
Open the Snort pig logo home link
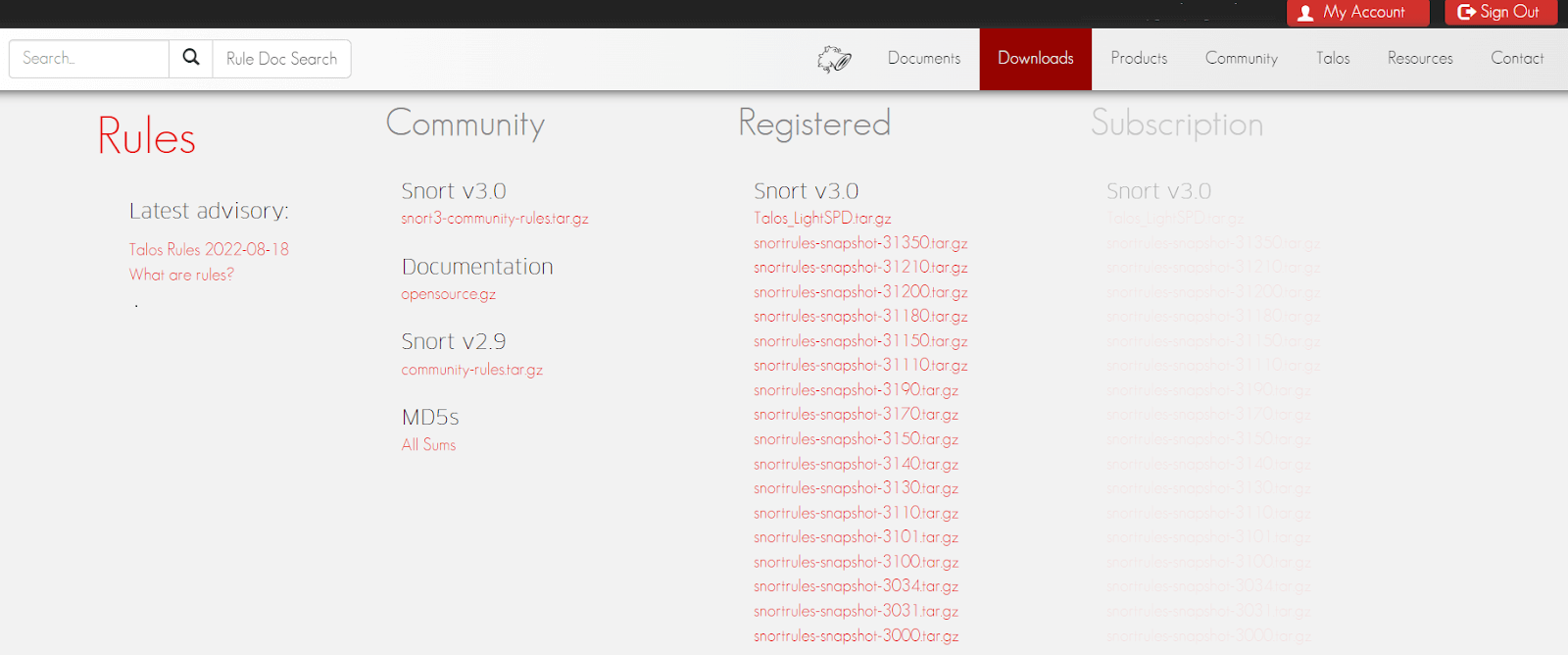834,59
